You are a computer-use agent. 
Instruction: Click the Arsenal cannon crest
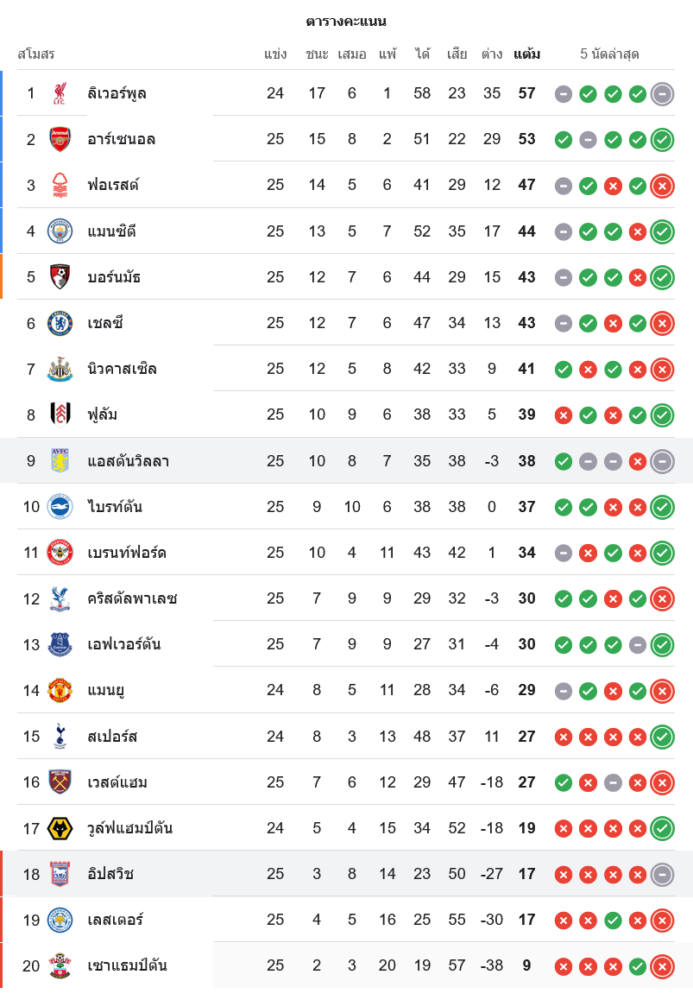click(x=60, y=140)
